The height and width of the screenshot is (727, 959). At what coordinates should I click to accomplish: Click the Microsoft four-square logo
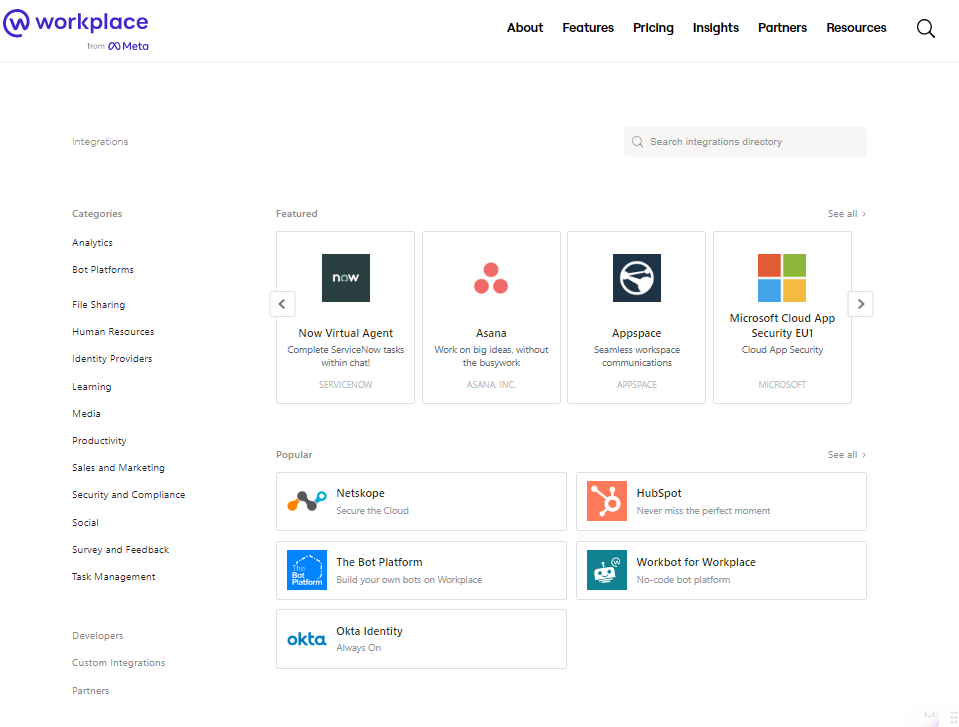(782, 278)
